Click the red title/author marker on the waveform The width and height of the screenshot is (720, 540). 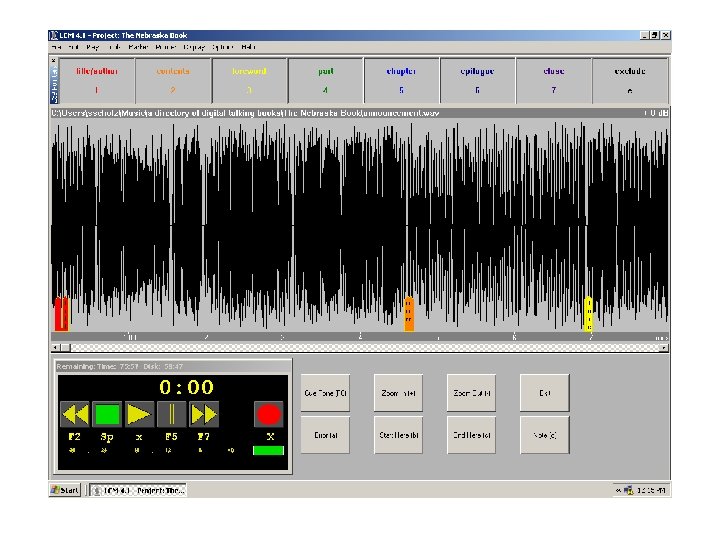pyautogui.click(x=62, y=314)
